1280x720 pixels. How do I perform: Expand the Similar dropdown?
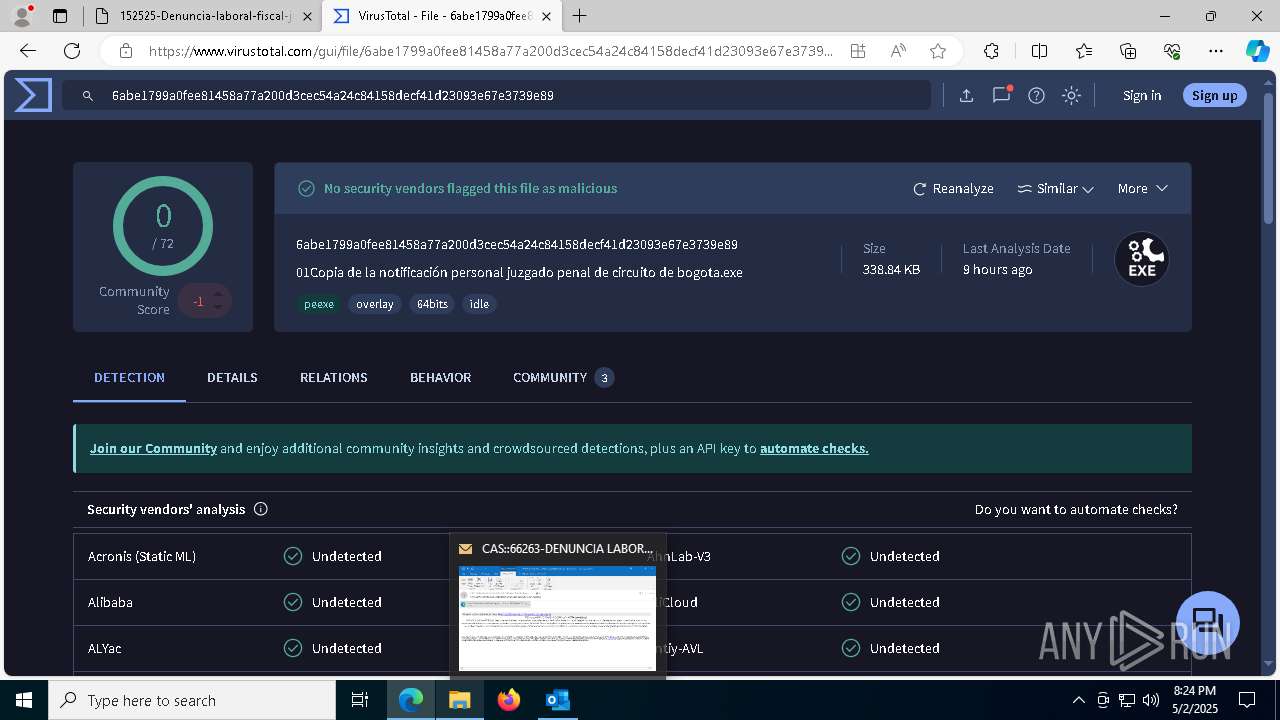[1055, 188]
